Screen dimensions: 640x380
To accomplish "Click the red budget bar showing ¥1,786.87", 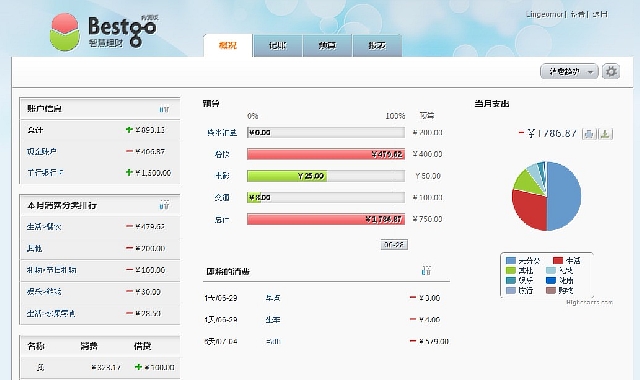I will (326, 219).
